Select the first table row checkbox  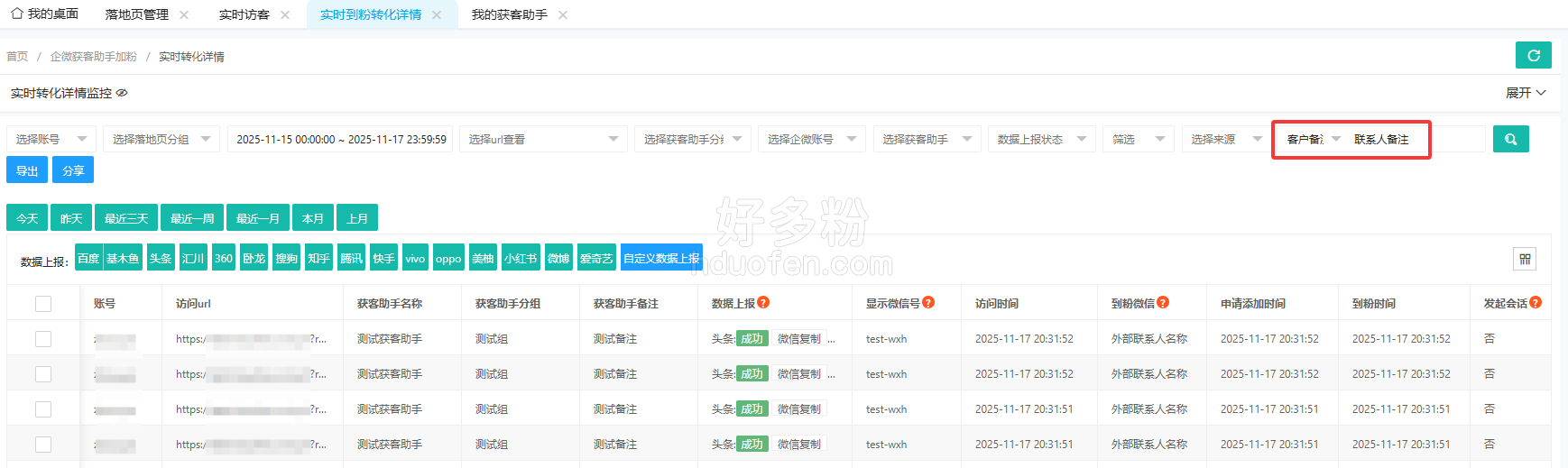[43, 339]
